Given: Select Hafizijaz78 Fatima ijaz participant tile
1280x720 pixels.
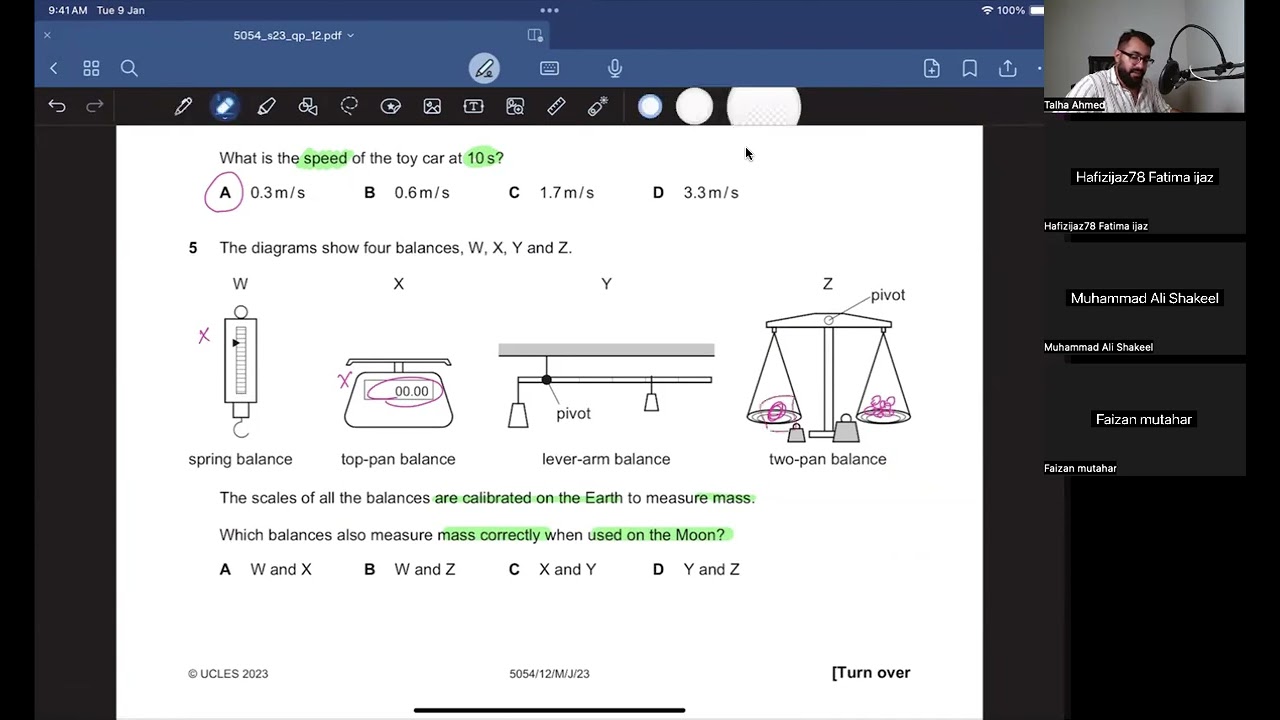Looking at the screenshot, I should click(1145, 177).
